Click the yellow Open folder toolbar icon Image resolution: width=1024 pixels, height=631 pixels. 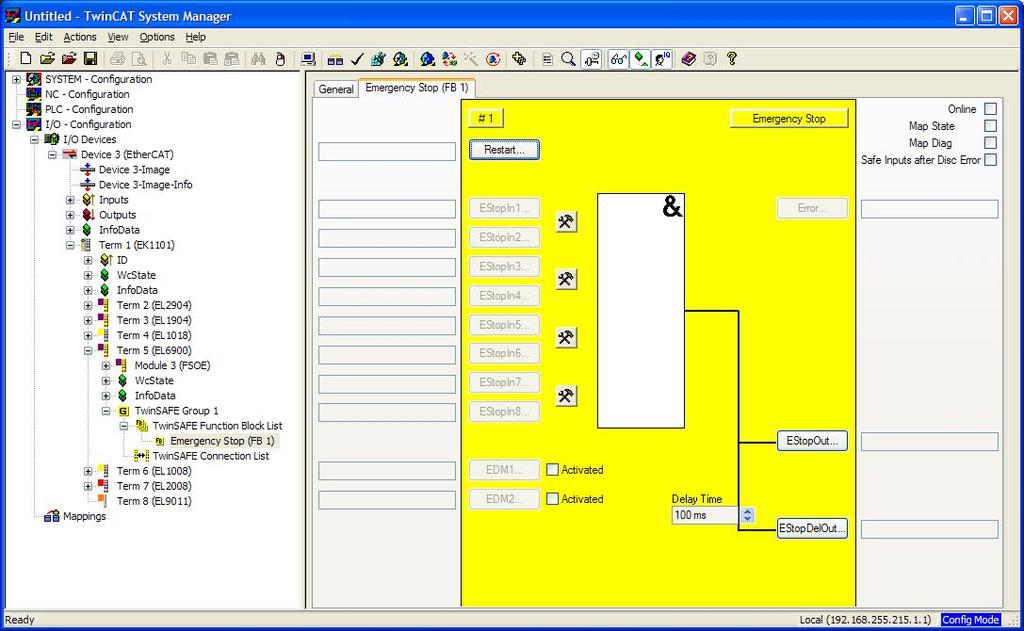click(47, 59)
